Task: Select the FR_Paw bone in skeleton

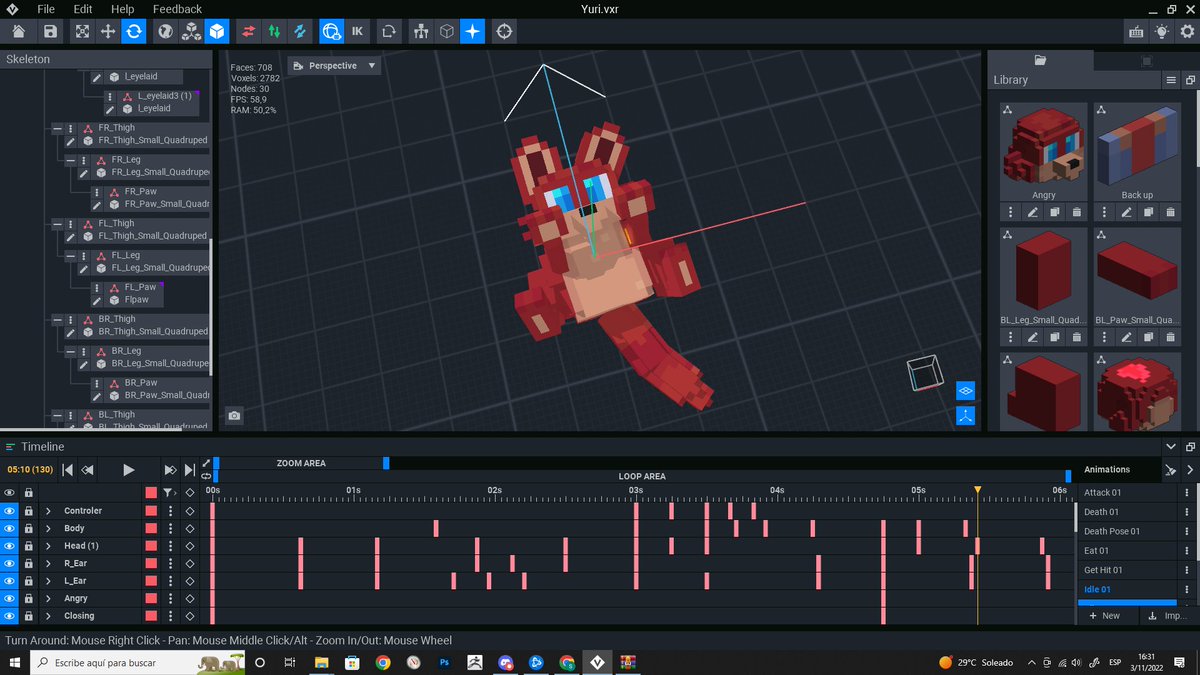Action: click(140, 191)
